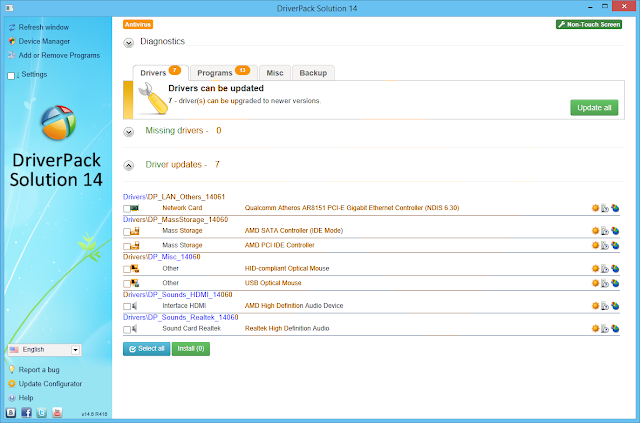Screen dimensions: 640x423
Task: Click disc document icon in Network Card row
Action: 605,208
